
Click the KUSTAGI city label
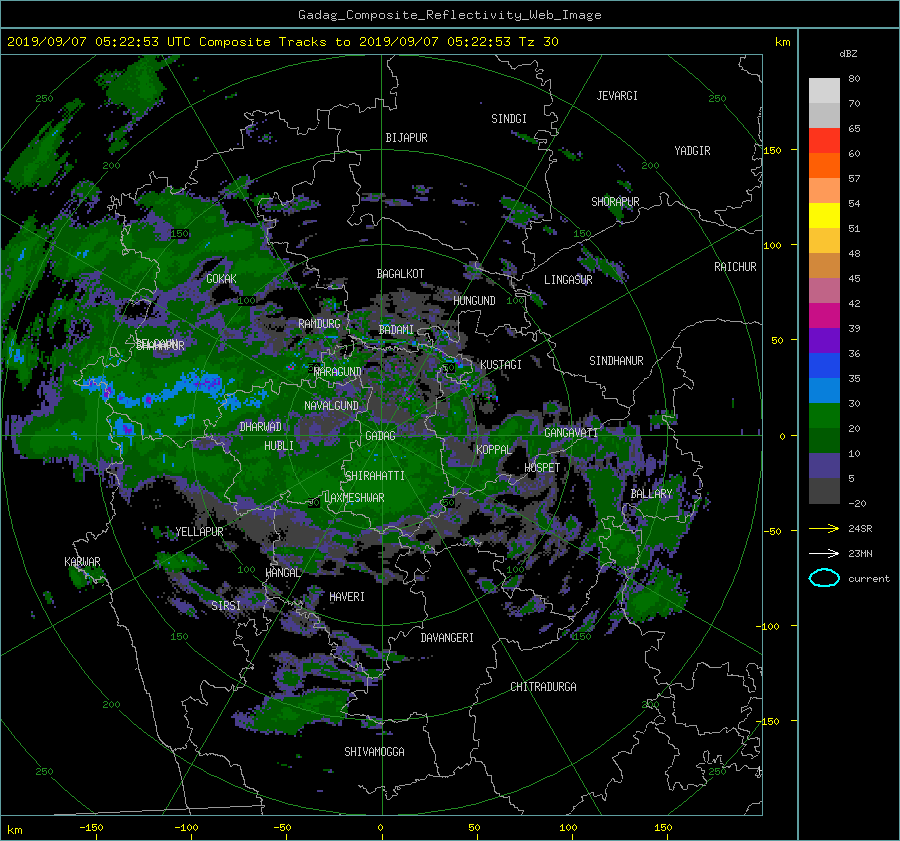point(501,365)
